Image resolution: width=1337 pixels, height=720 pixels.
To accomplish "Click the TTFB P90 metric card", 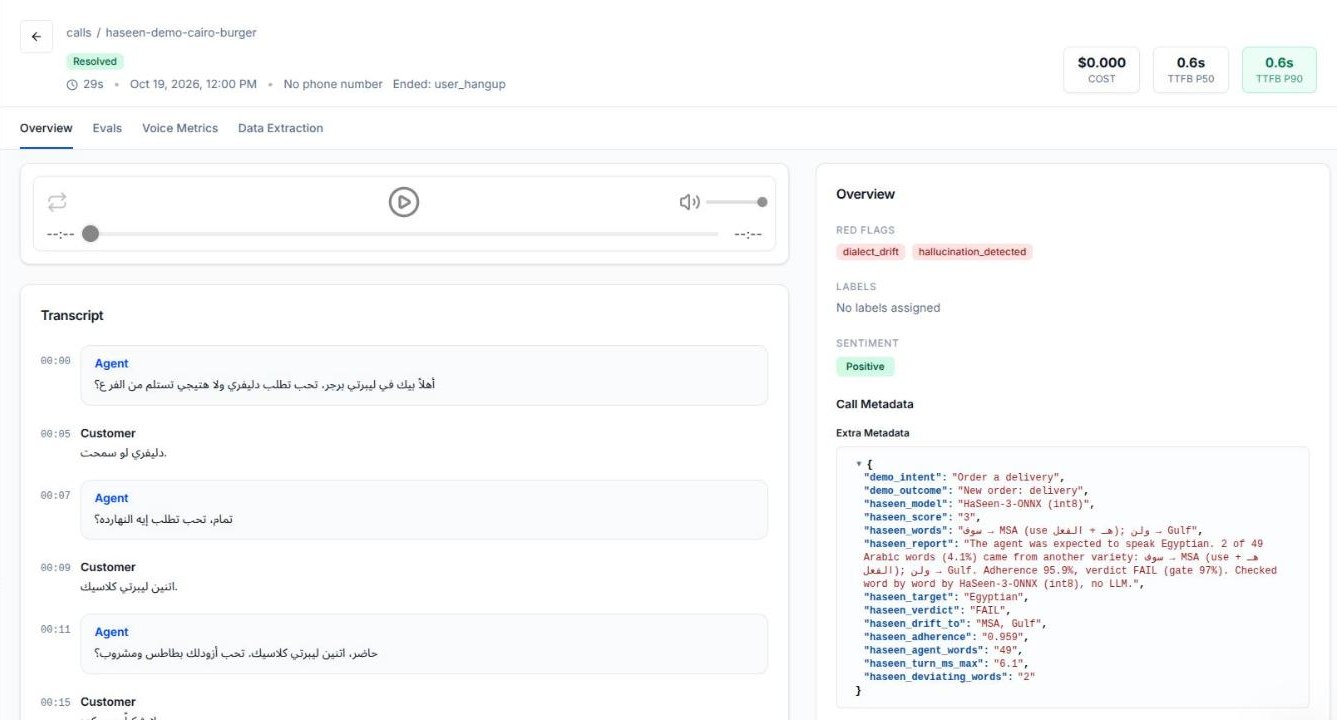I will point(1279,69).
